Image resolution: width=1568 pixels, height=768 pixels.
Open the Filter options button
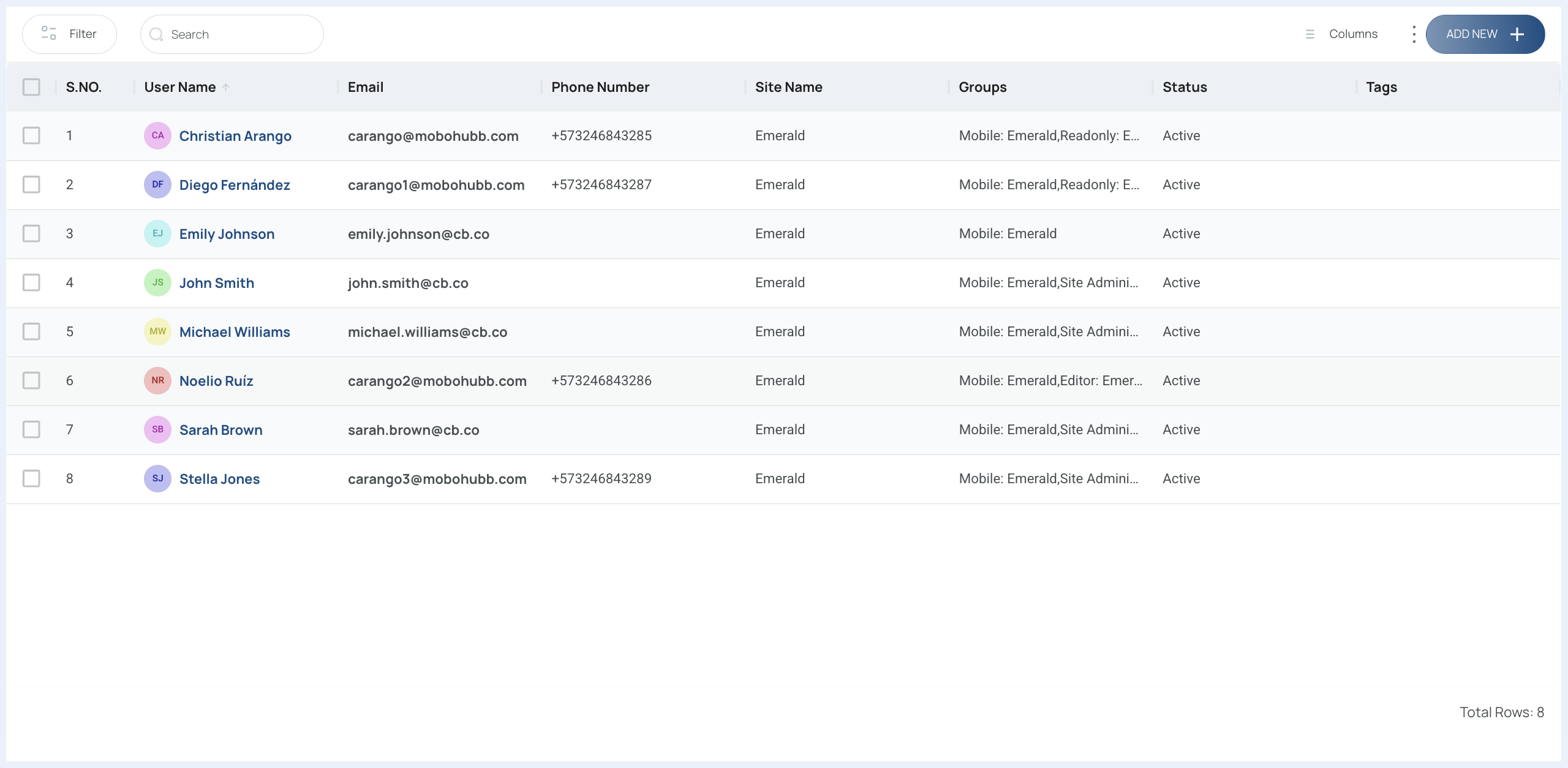[x=69, y=34]
